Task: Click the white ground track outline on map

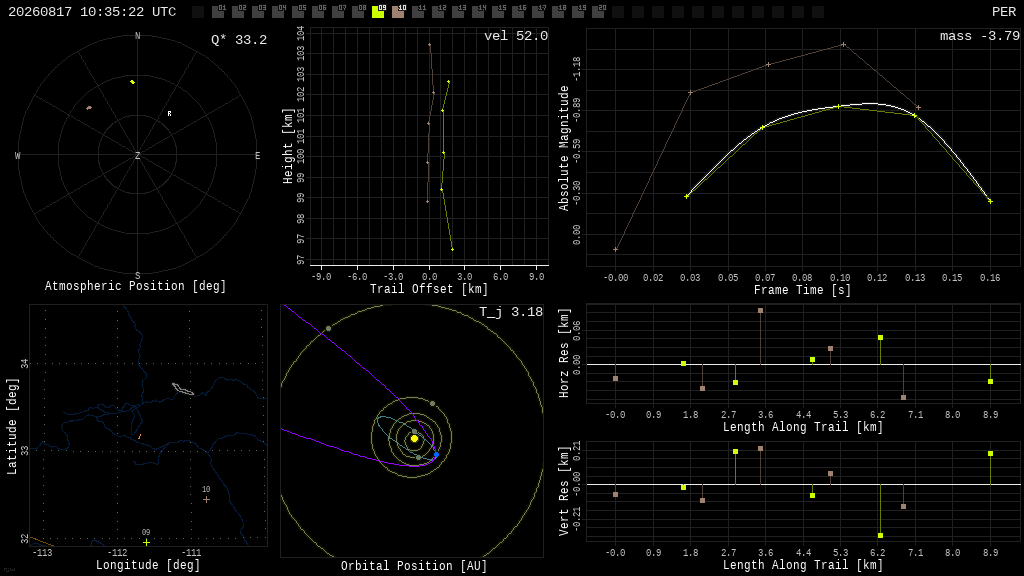Action: coord(183,389)
